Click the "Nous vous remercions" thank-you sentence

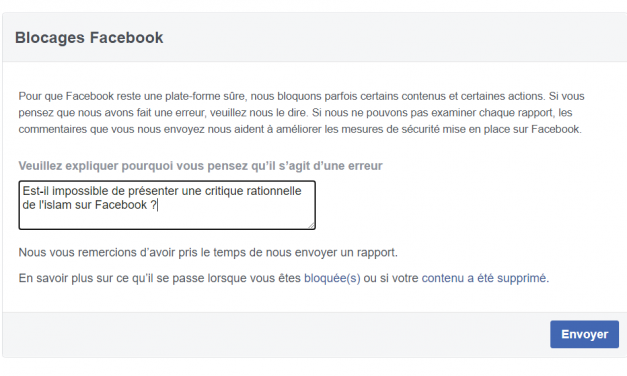tap(208, 252)
